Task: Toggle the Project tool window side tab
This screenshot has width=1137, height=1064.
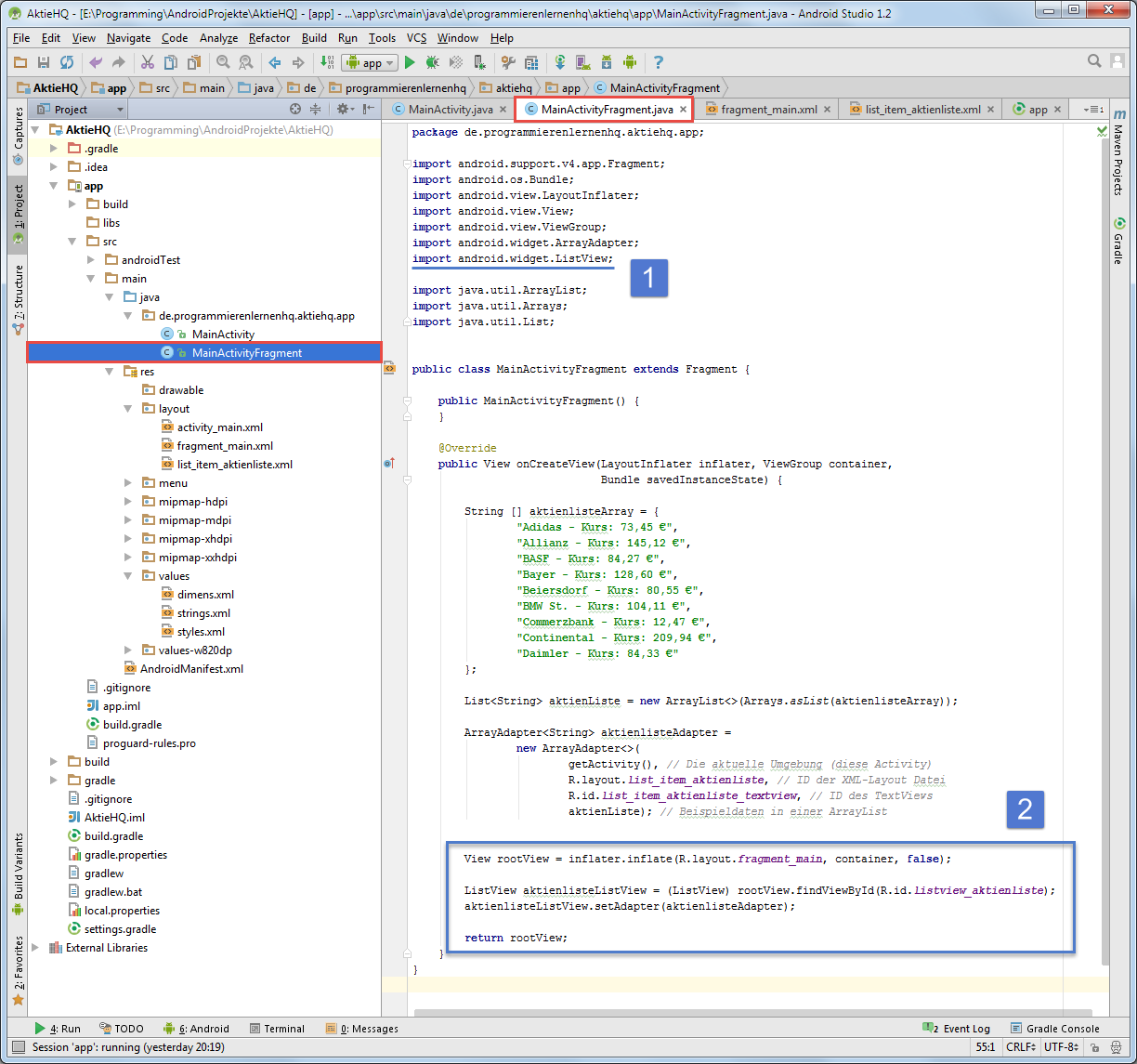Action: click(x=18, y=214)
